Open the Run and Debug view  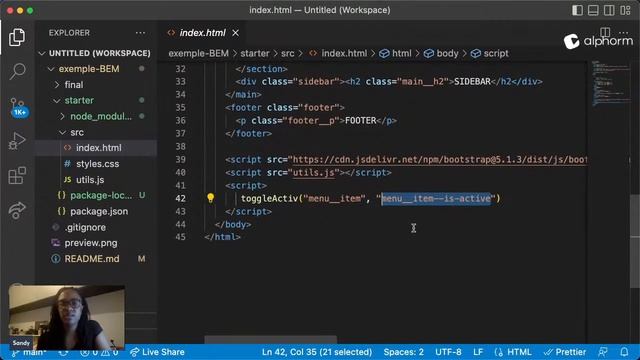[17, 141]
